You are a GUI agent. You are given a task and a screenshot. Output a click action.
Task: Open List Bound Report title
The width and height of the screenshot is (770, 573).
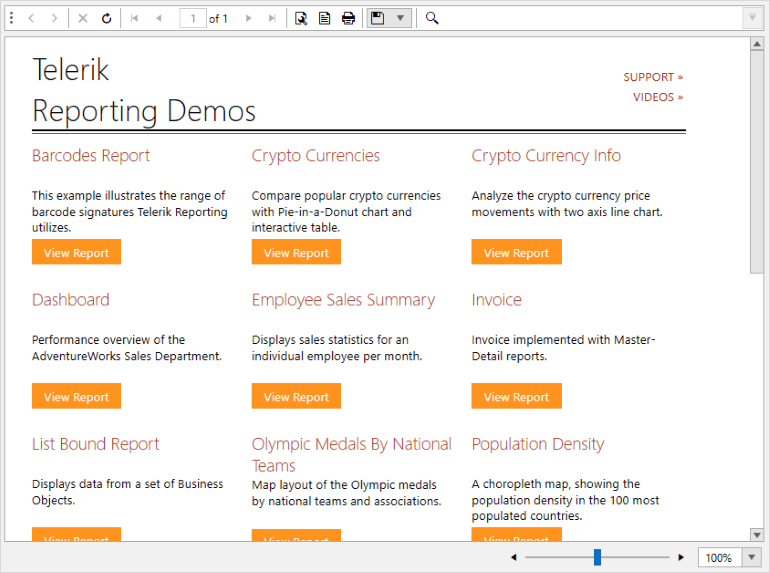[x=96, y=444]
